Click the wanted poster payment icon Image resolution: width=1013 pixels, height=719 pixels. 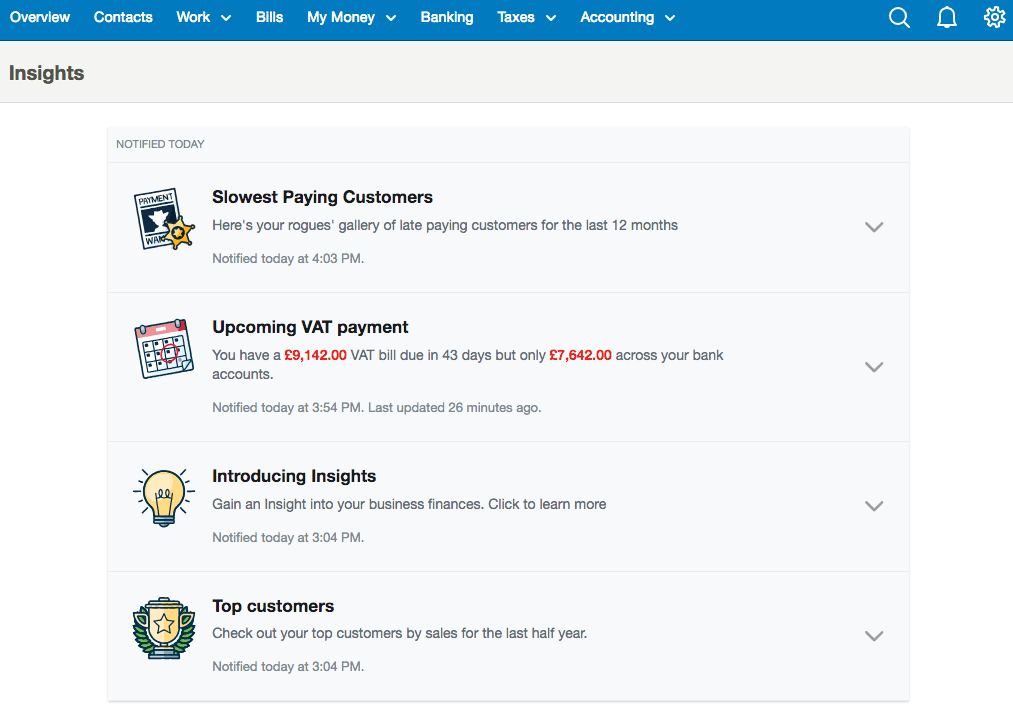(x=163, y=219)
